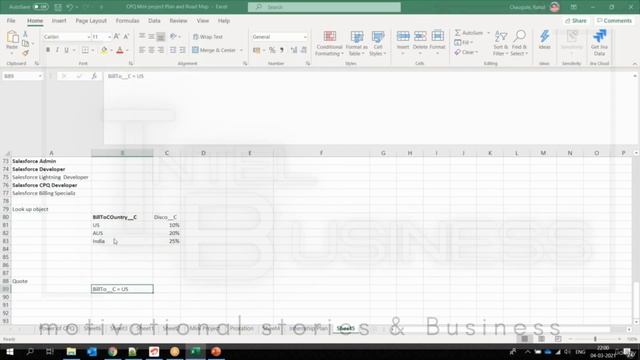Open Sort & Filter menu

click(500, 43)
